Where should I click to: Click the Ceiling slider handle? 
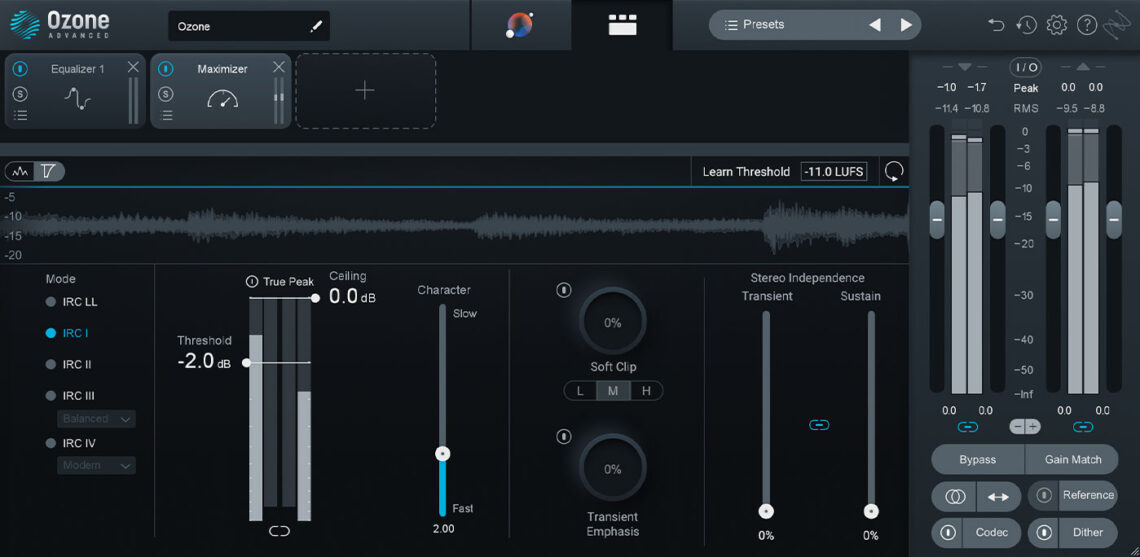tap(315, 298)
